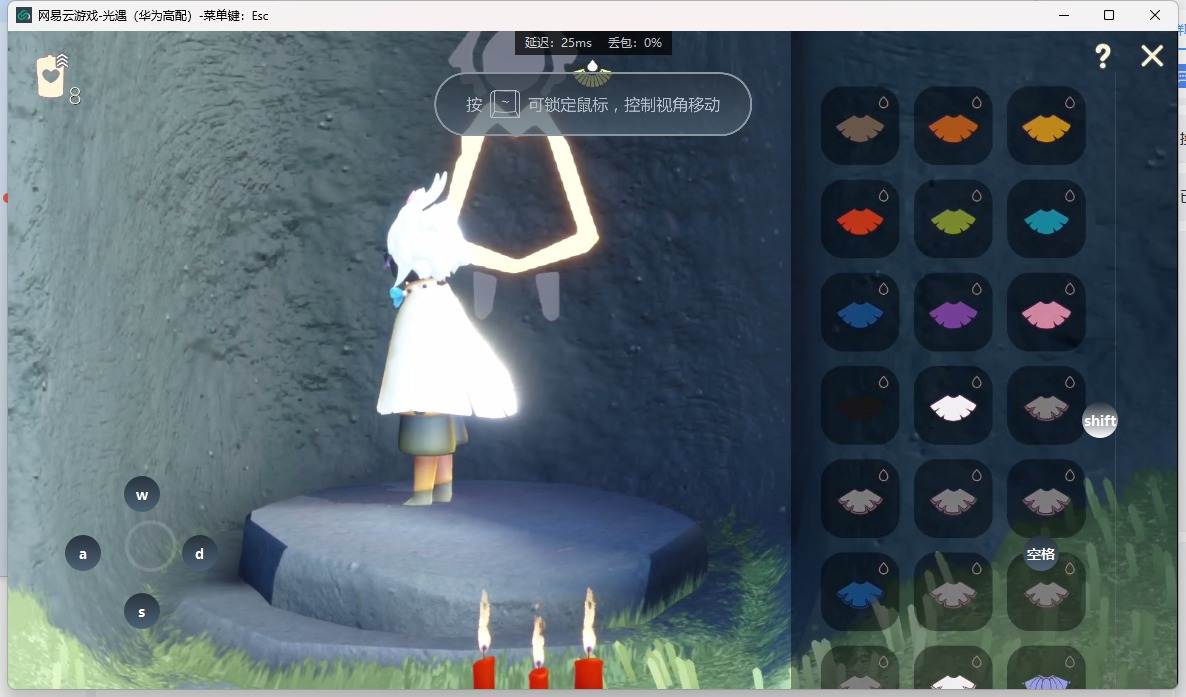Click the candle heart counter icon
The image size is (1186, 697).
coord(53,76)
